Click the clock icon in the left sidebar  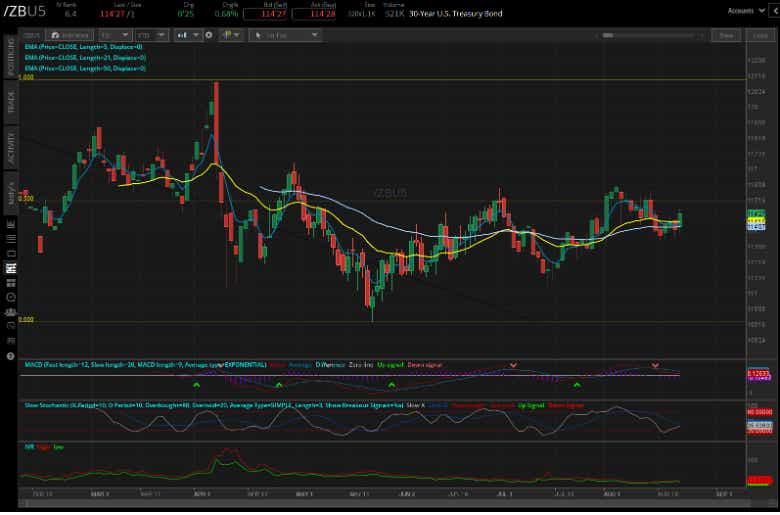(x=10, y=297)
